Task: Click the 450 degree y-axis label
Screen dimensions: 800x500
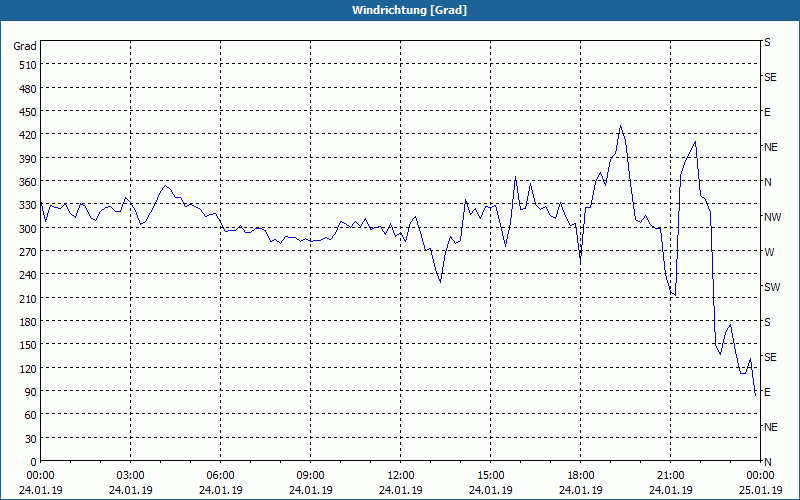Action: [x=28, y=112]
